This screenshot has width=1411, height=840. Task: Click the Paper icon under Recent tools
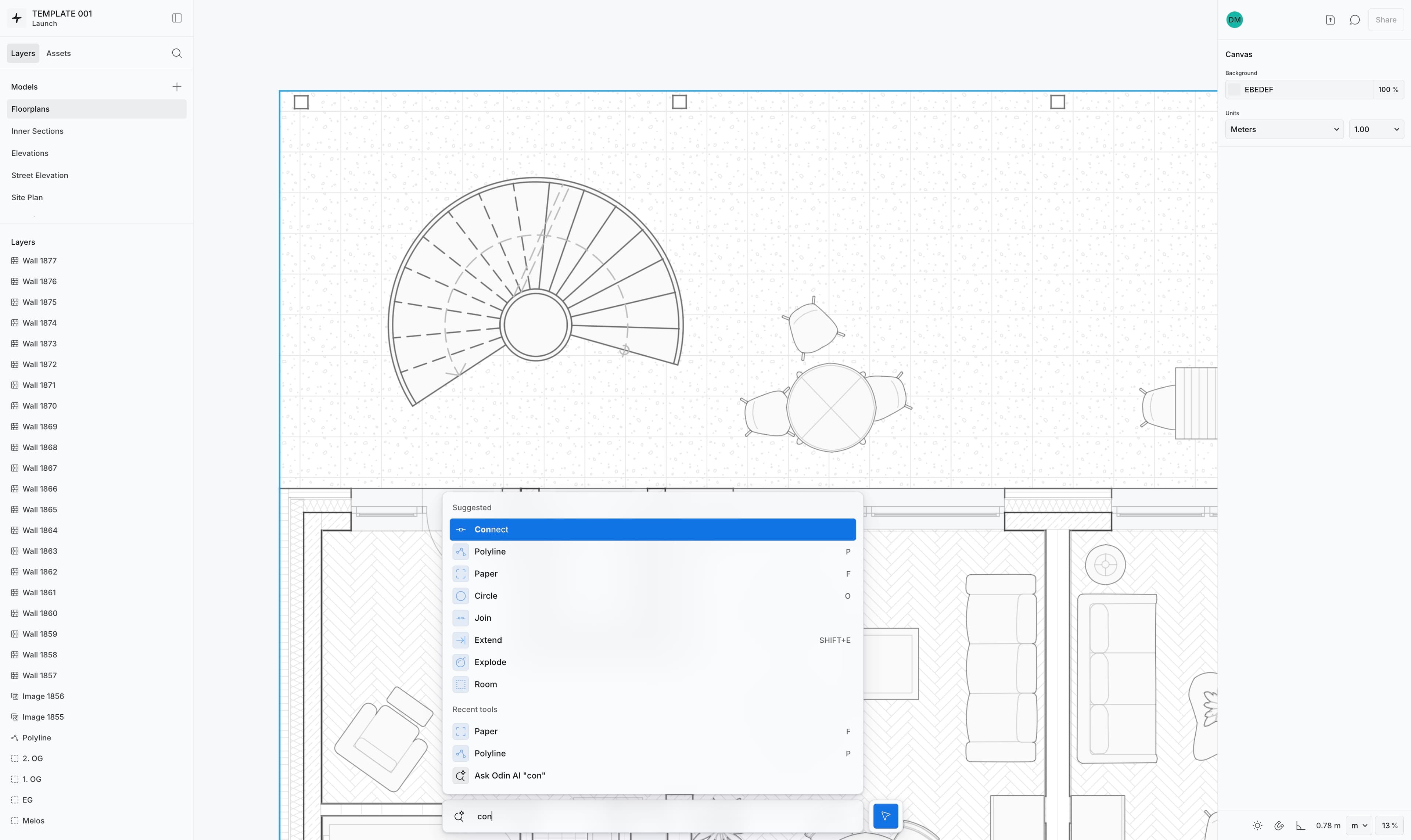click(461, 731)
